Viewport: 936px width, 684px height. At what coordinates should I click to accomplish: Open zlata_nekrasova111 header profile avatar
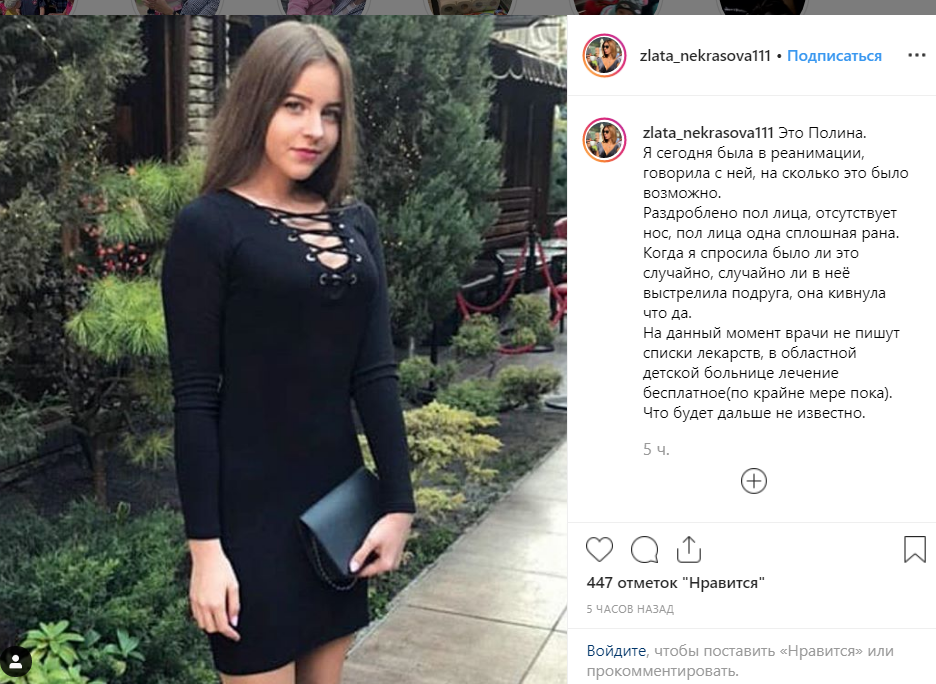coord(604,56)
